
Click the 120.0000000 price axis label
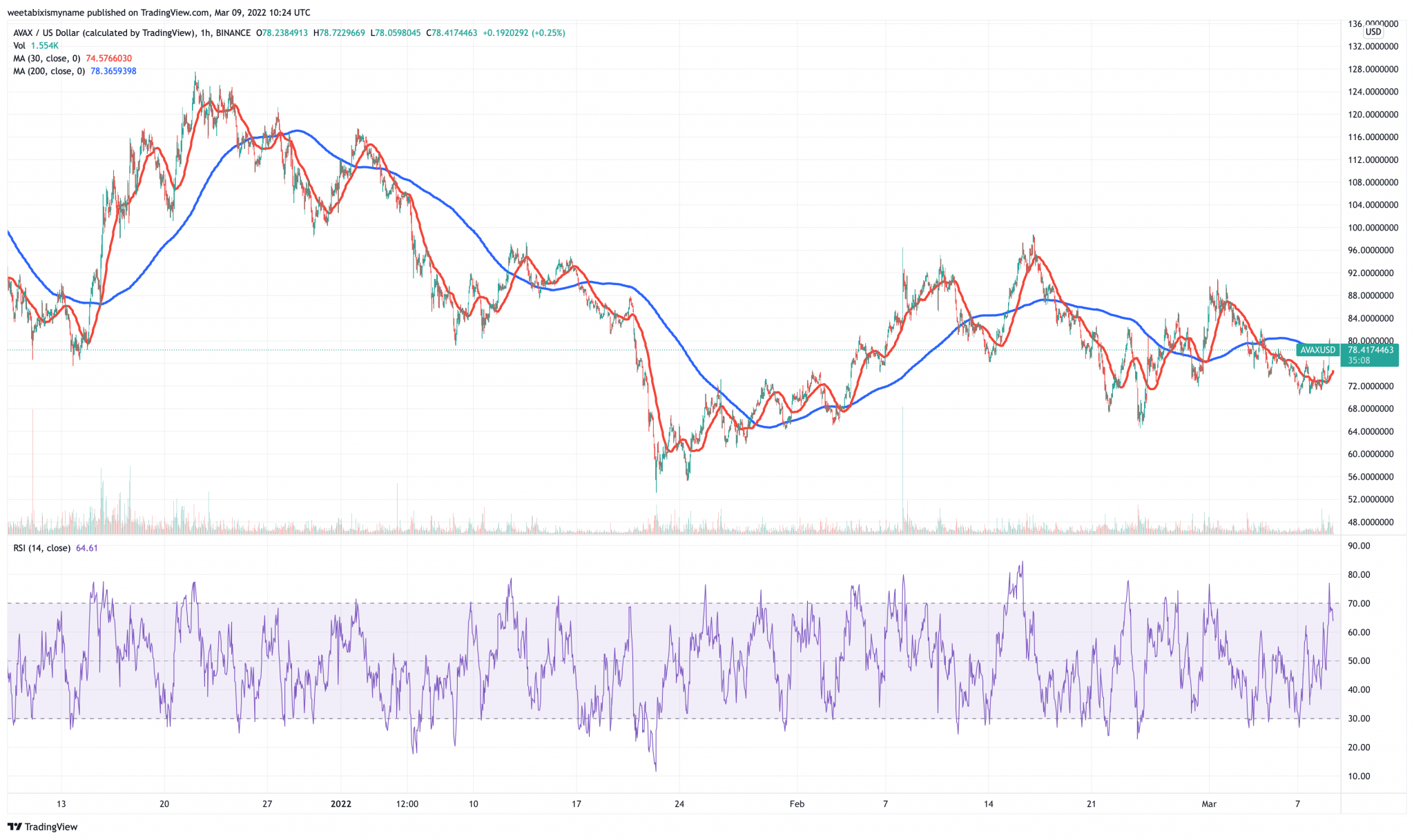point(1373,115)
